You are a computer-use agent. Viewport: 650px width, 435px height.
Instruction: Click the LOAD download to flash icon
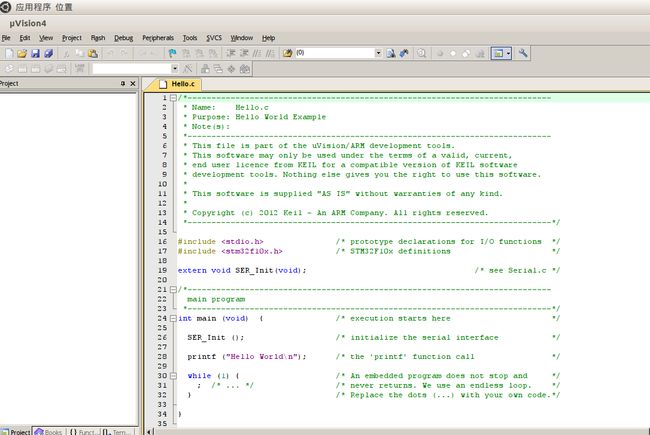coord(79,68)
